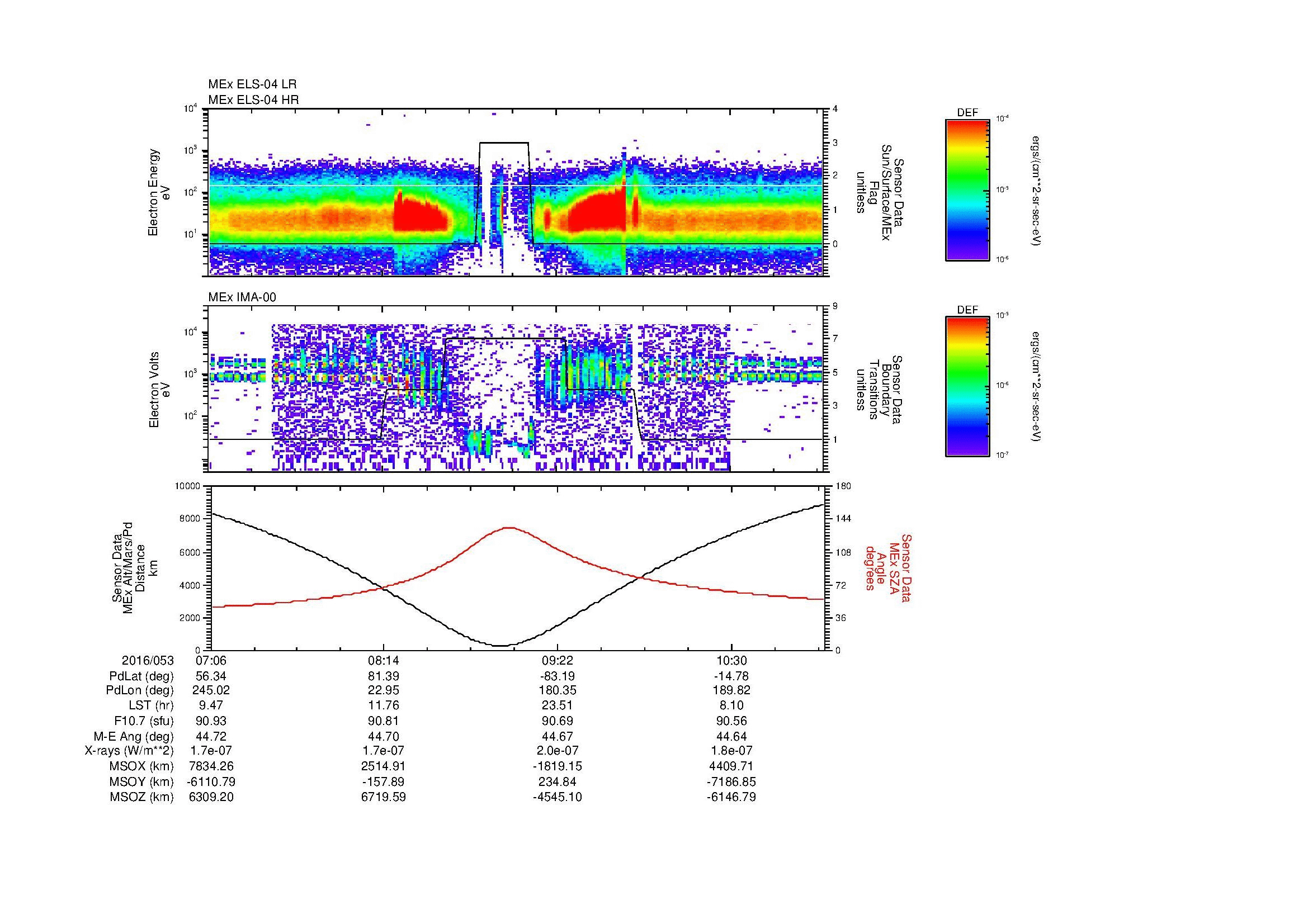Click PdLon value 180.35
Image resolution: width=1308 pixels, height=924 pixels.
tap(557, 690)
